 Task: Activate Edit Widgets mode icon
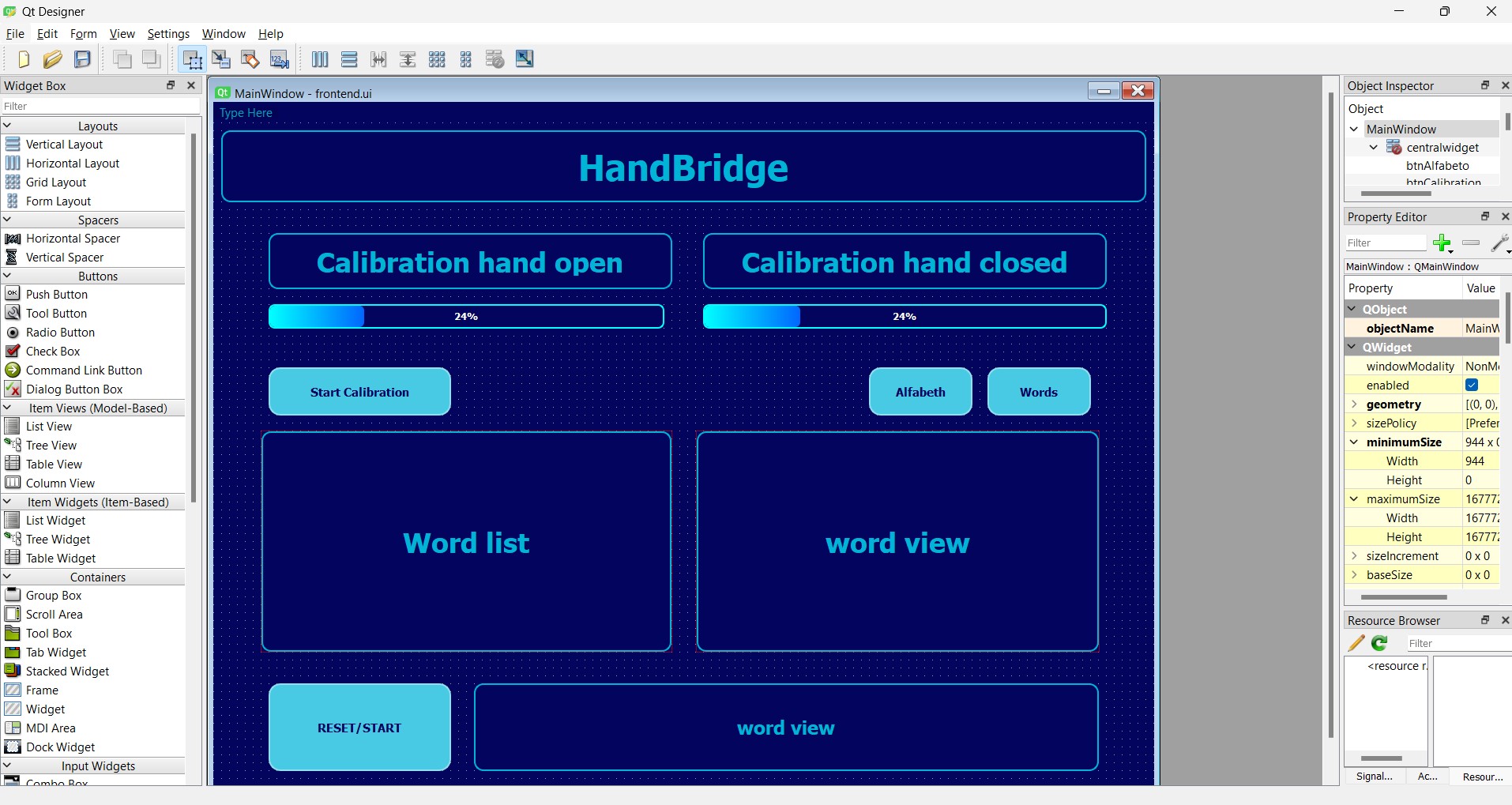click(x=192, y=59)
